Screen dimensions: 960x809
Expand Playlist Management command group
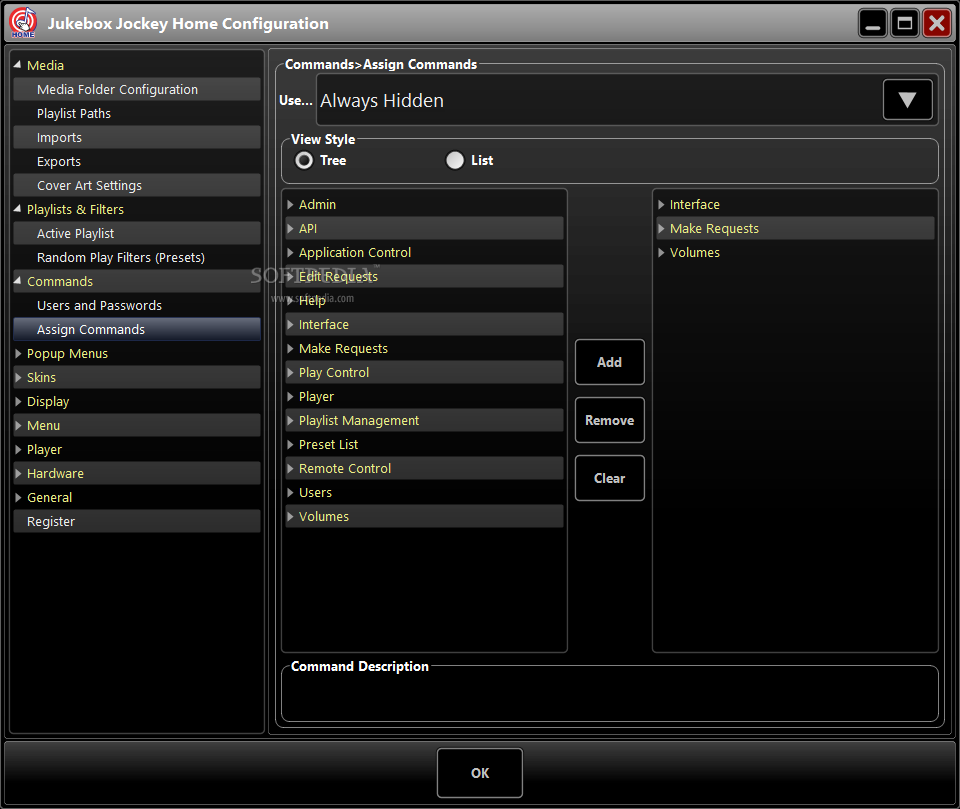tap(290, 420)
